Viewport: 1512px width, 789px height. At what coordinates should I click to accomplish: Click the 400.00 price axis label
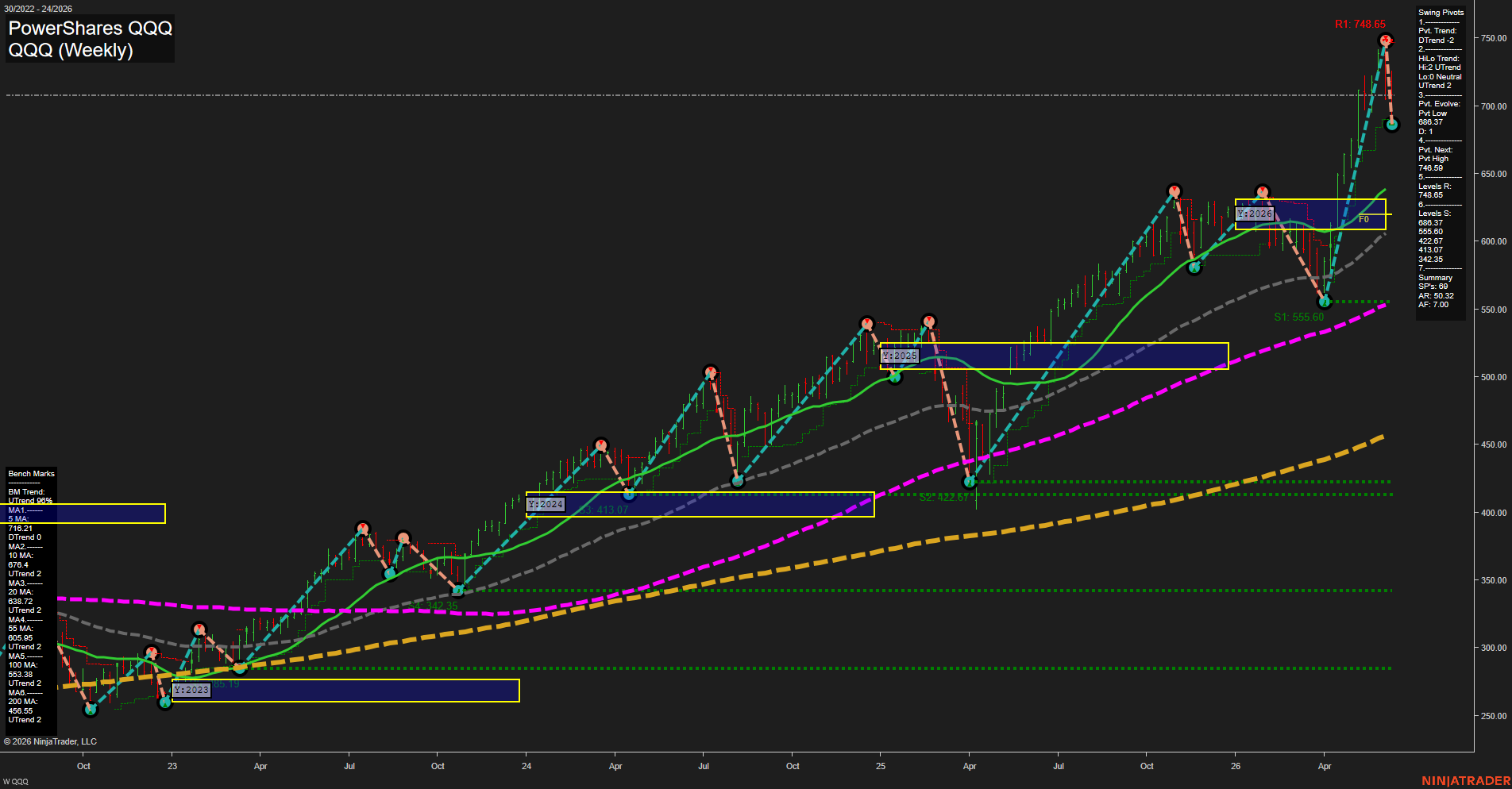tap(1493, 513)
